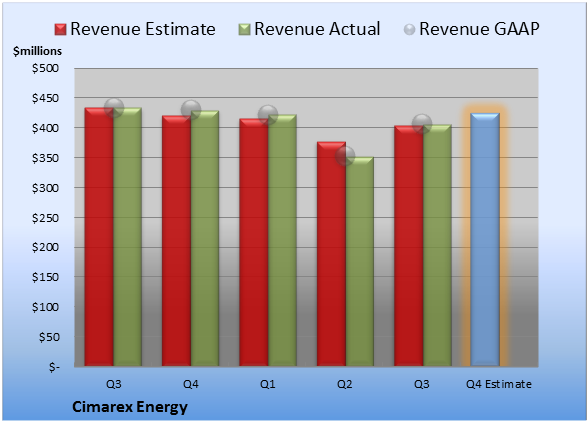Click the '$400' axis value

click(45, 128)
